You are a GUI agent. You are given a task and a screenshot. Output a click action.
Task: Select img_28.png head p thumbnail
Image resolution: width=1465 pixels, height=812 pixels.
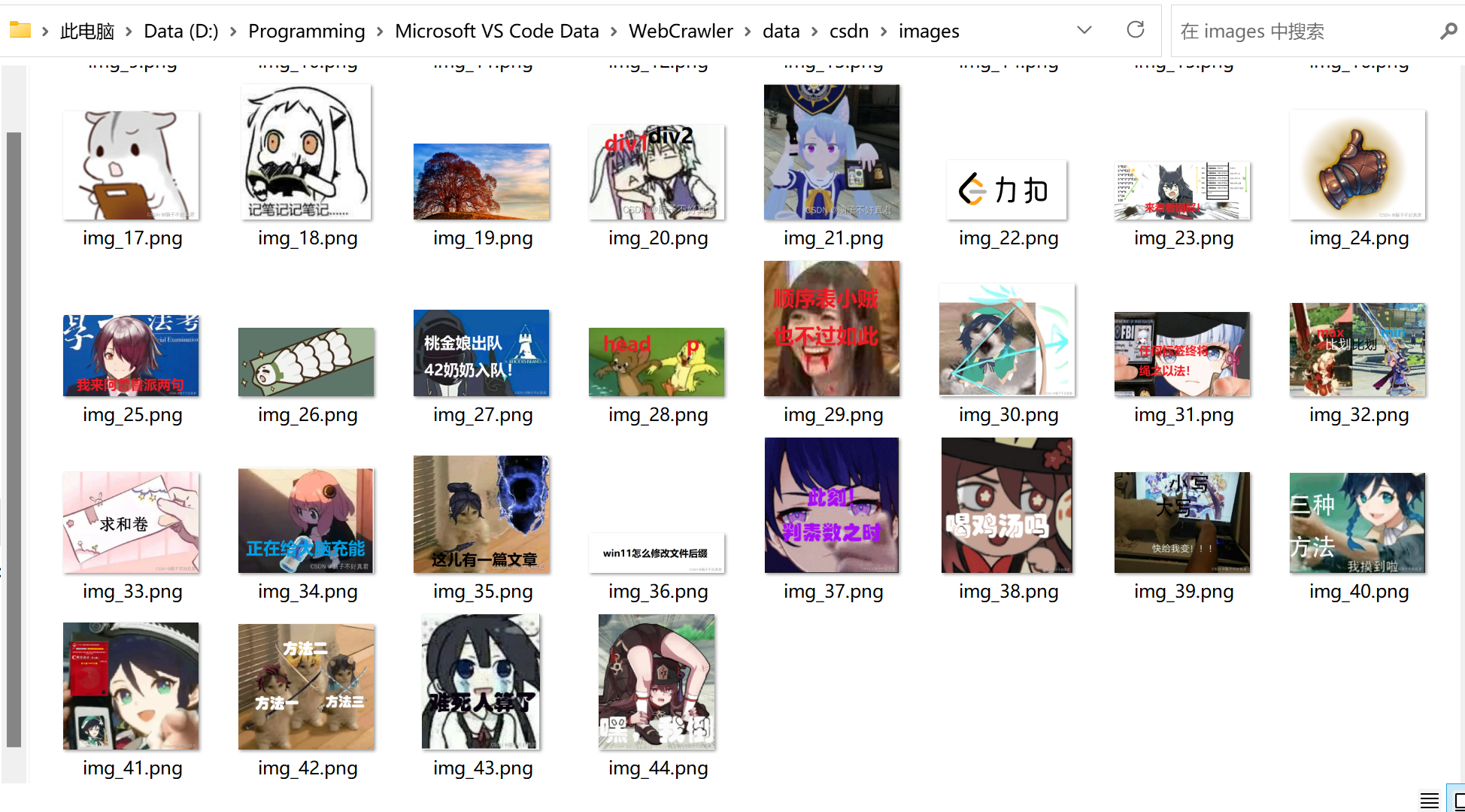point(657,362)
